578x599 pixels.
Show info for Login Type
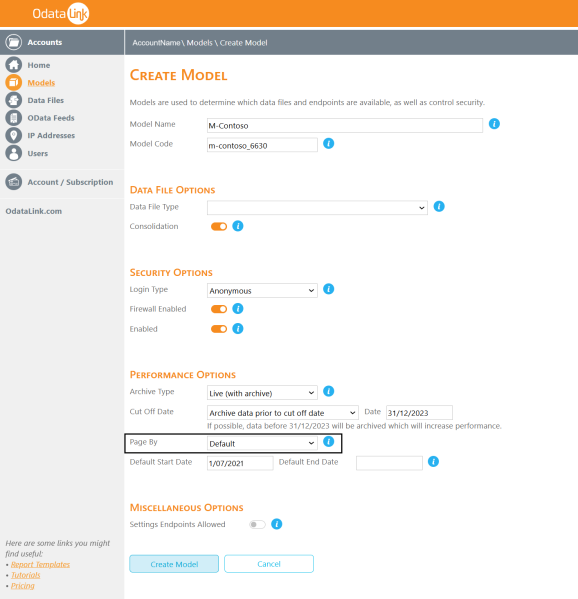(x=329, y=289)
